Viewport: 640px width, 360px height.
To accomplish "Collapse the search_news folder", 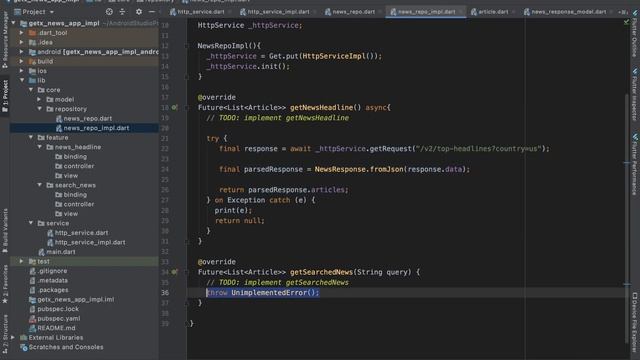I will coord(39,185).
